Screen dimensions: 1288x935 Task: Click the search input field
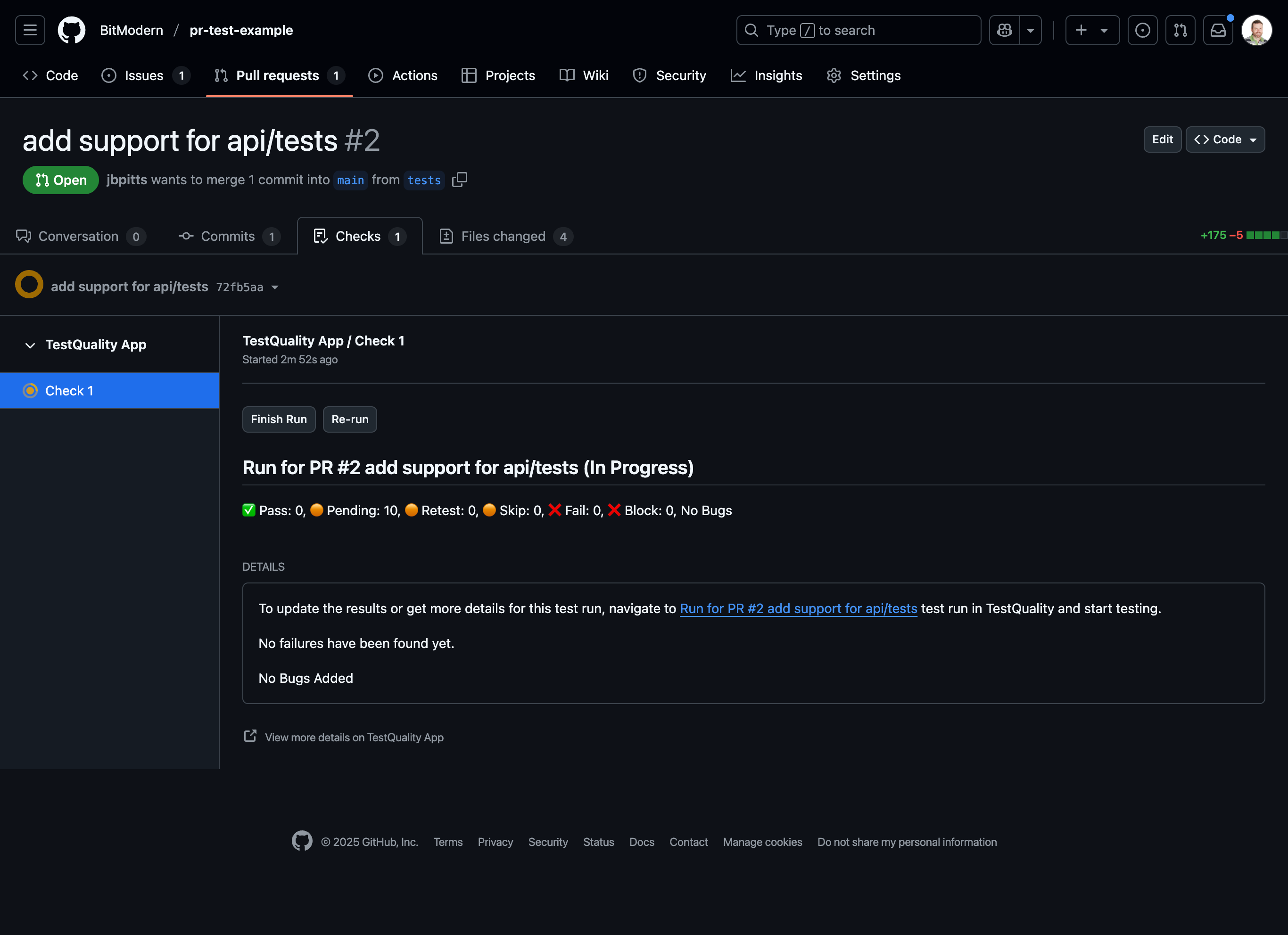coord(858,30)
